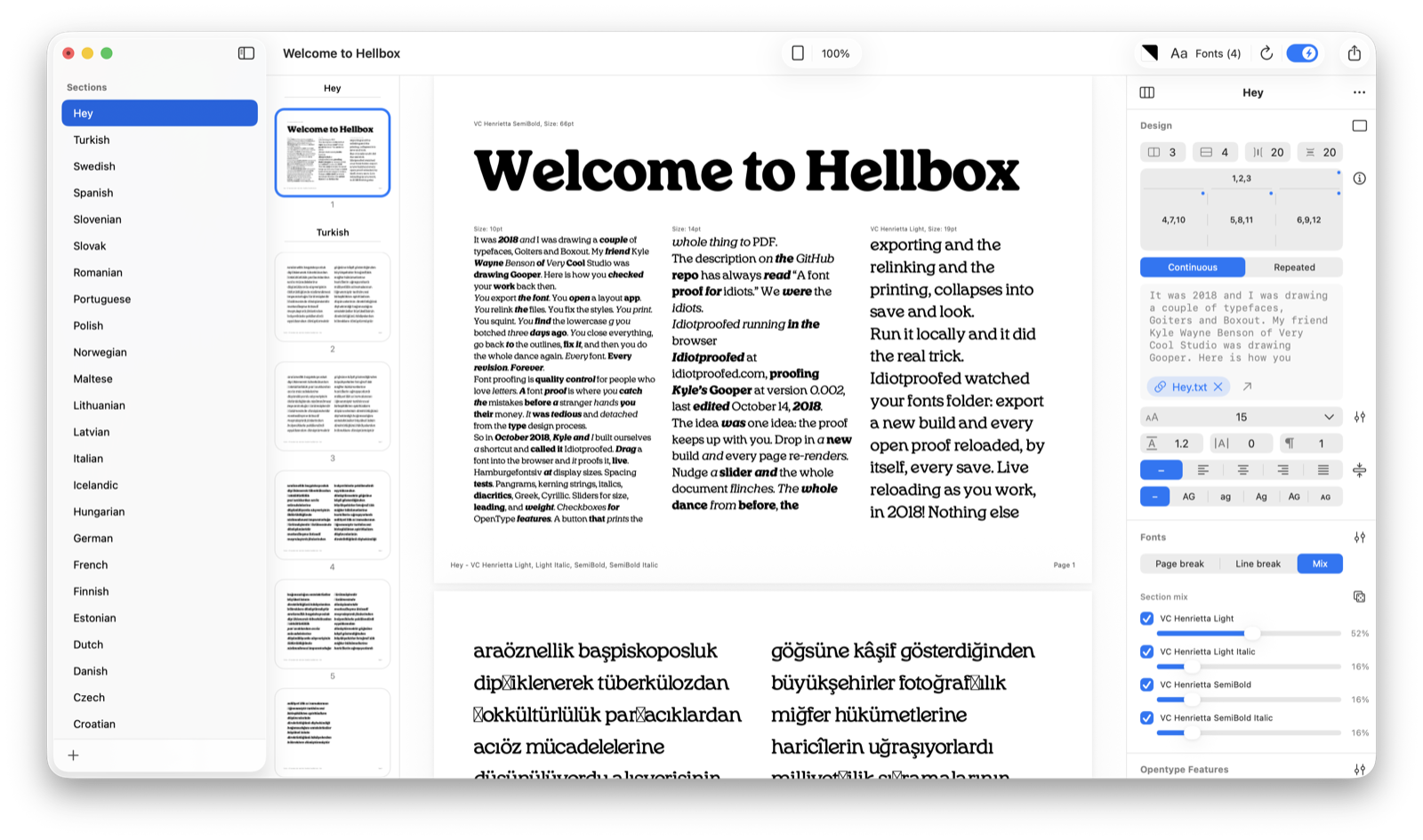Select the align left icon

tap(1202, 470)
